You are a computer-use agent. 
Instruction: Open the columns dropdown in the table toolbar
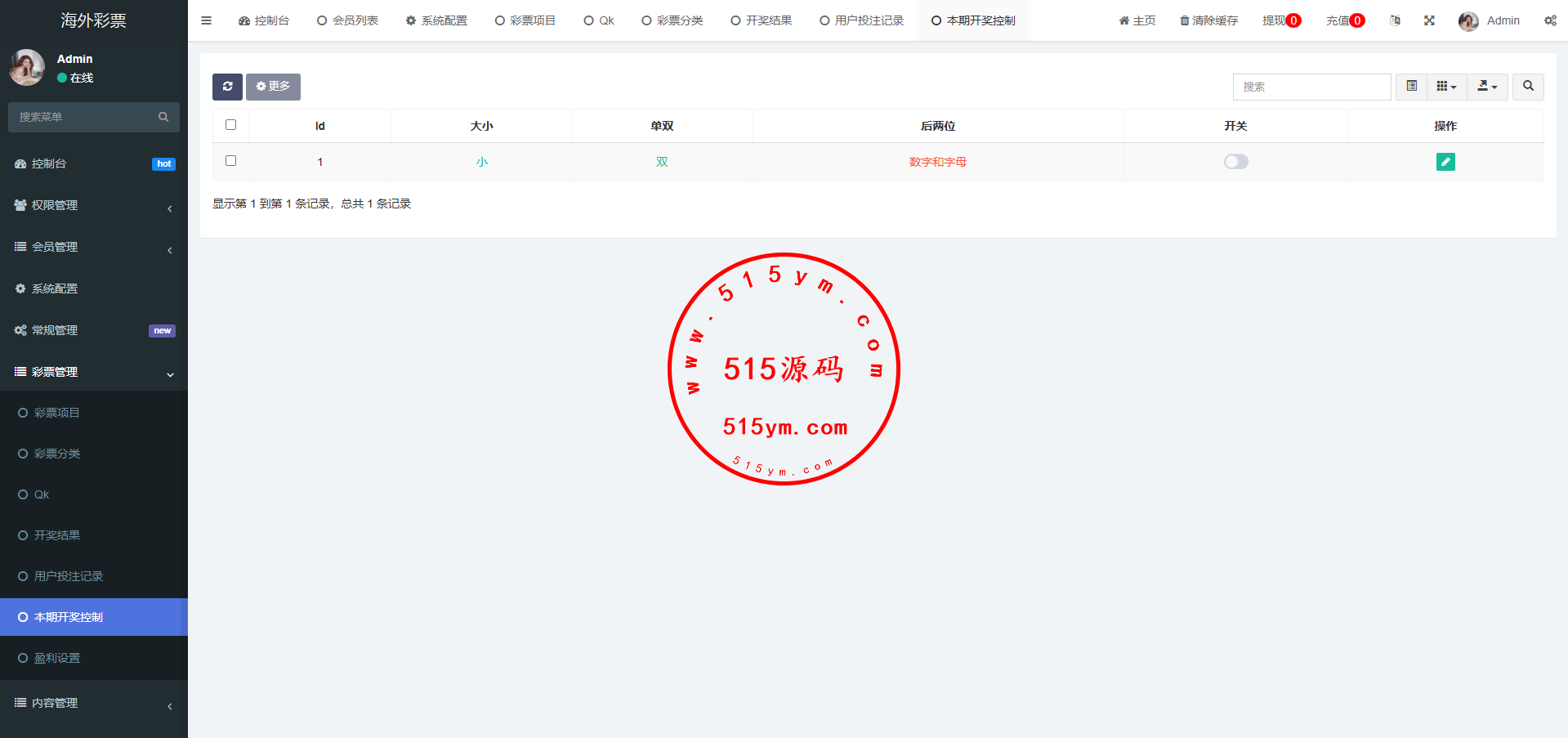click(1446, 87)
